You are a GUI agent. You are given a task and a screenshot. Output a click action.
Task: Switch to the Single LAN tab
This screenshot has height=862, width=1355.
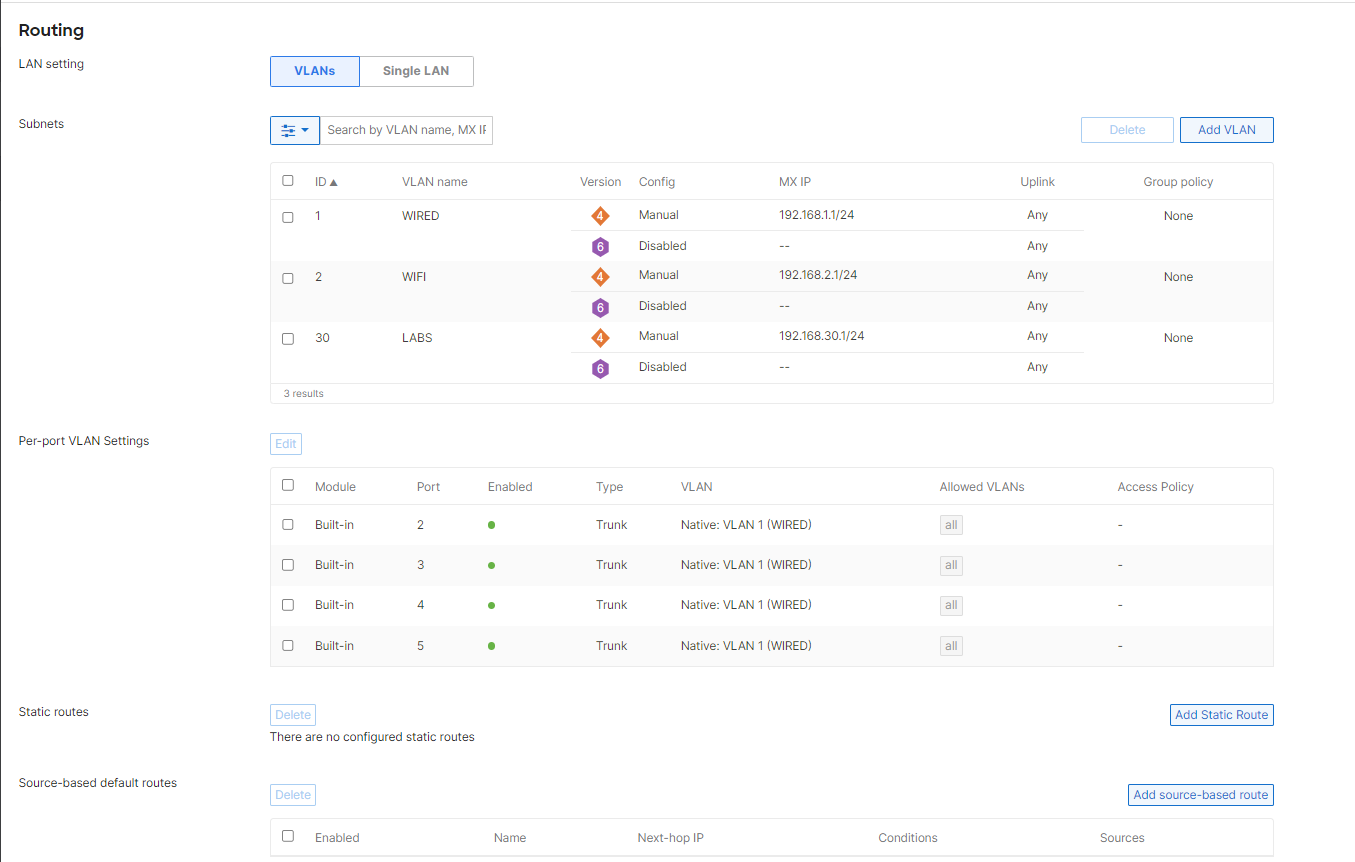tap(416, 71)
